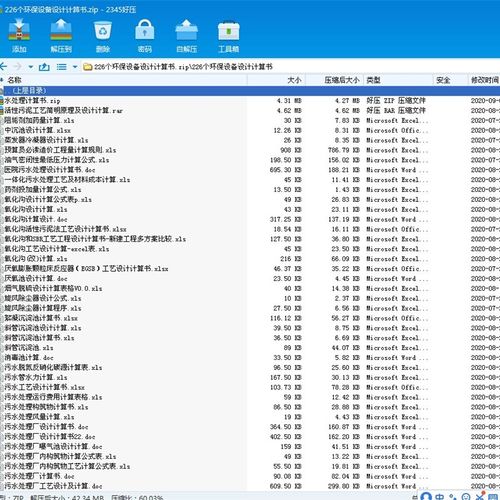This screenshot has height=500, width=500.
Task: Select file 絮凝沉淀池计算书.xlsx
Action: [41, 318]
